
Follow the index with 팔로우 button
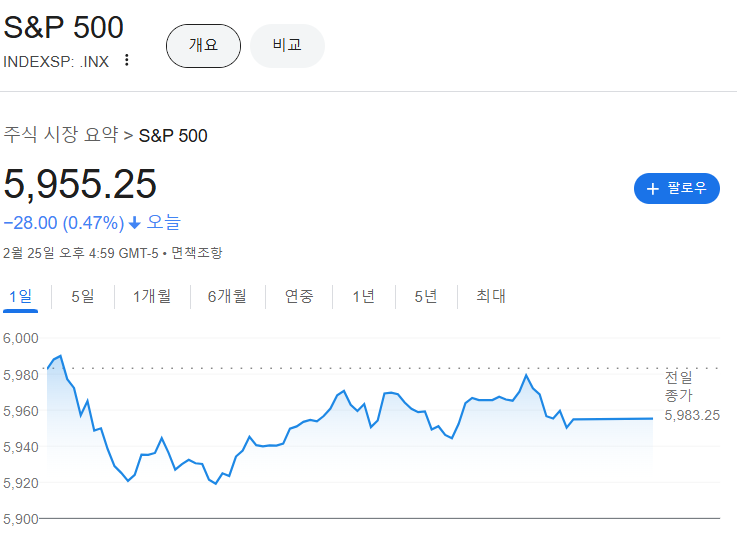tap(677, 188)
